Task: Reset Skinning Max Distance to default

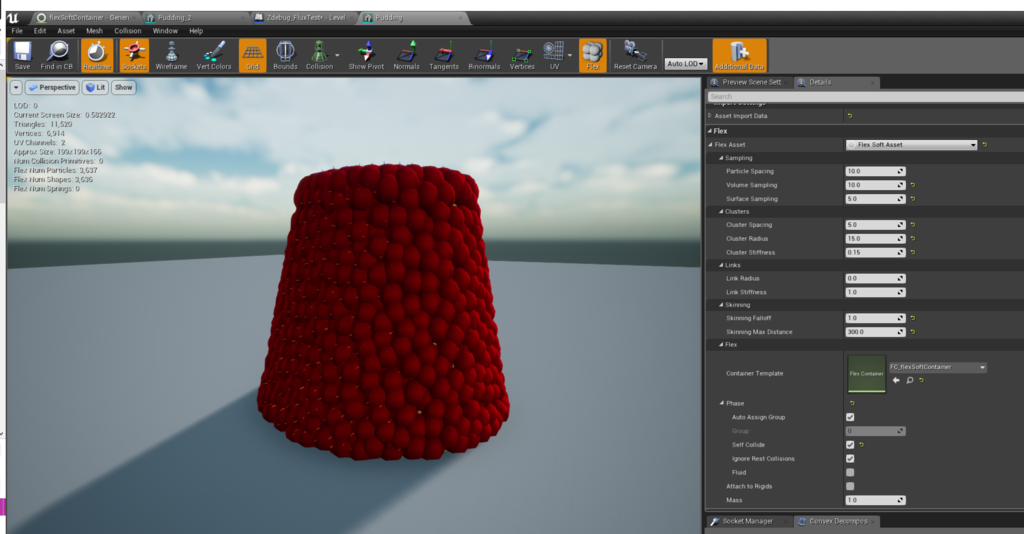Action: click(x=912, y=332)
